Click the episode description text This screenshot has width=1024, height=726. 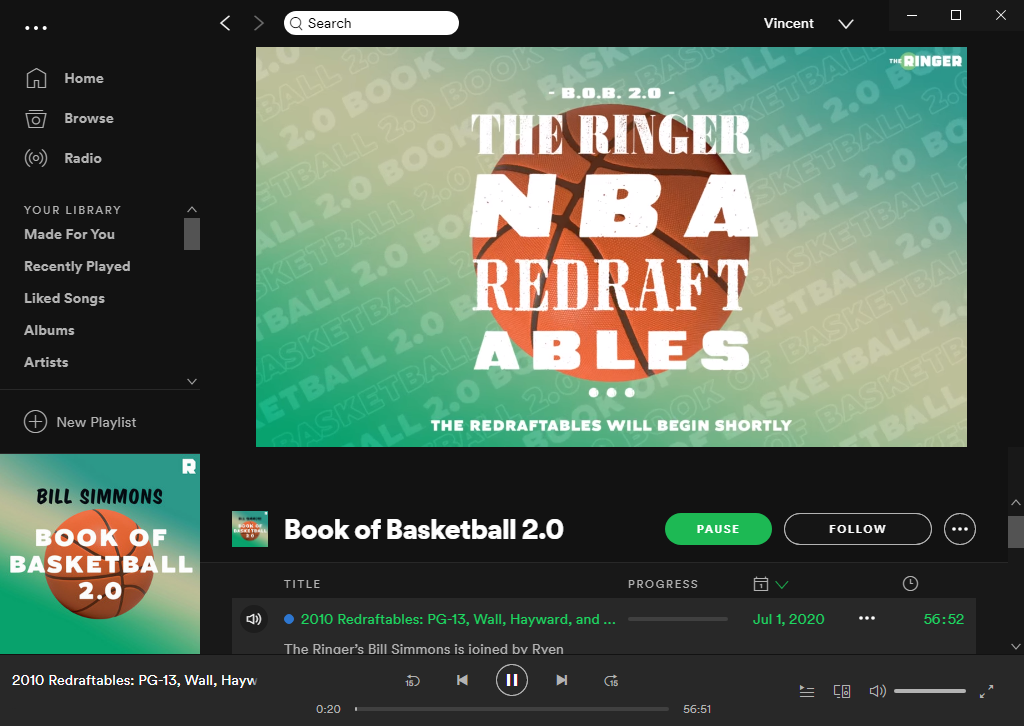(423, 648)
